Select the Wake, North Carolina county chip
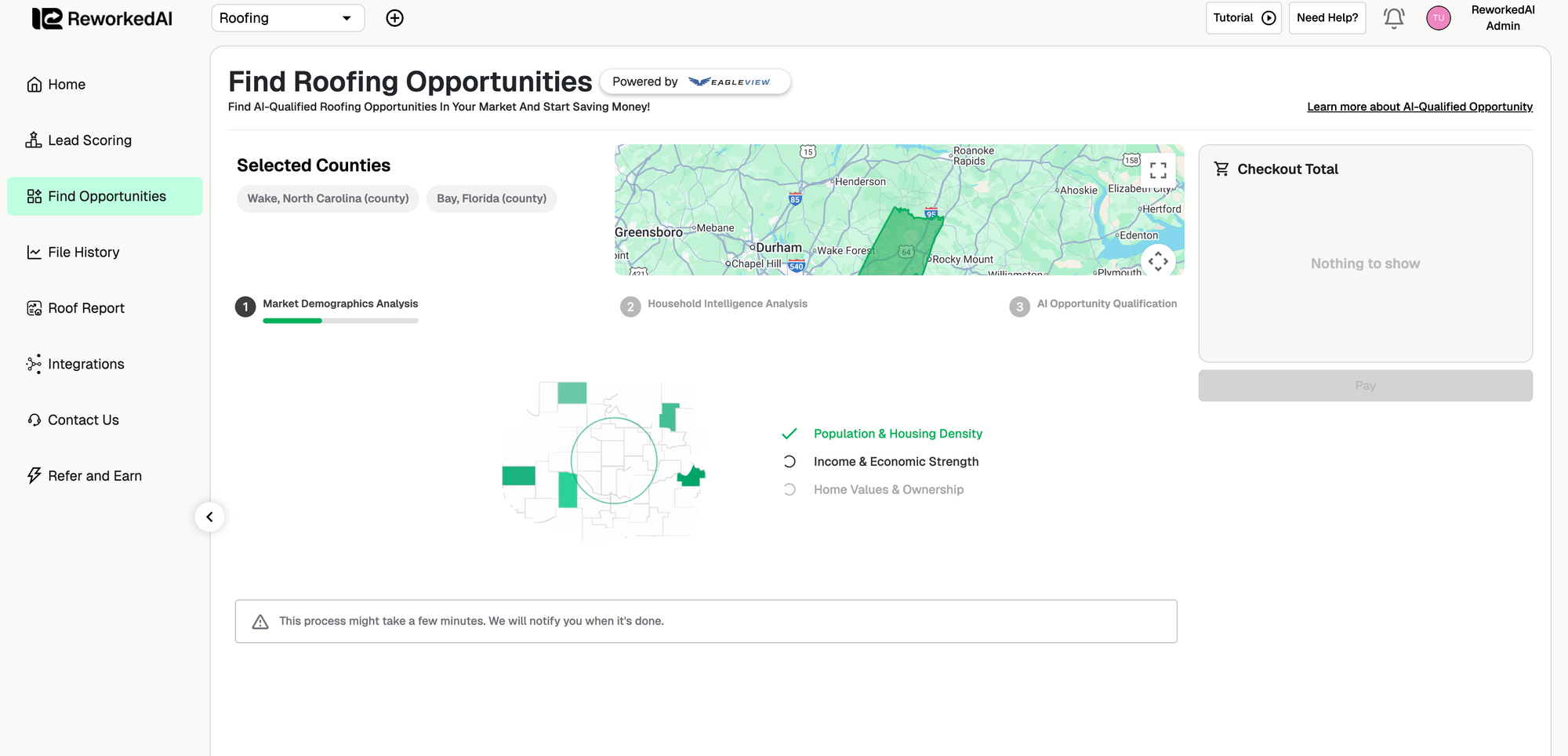1568x756 pixels. [328, 198]
